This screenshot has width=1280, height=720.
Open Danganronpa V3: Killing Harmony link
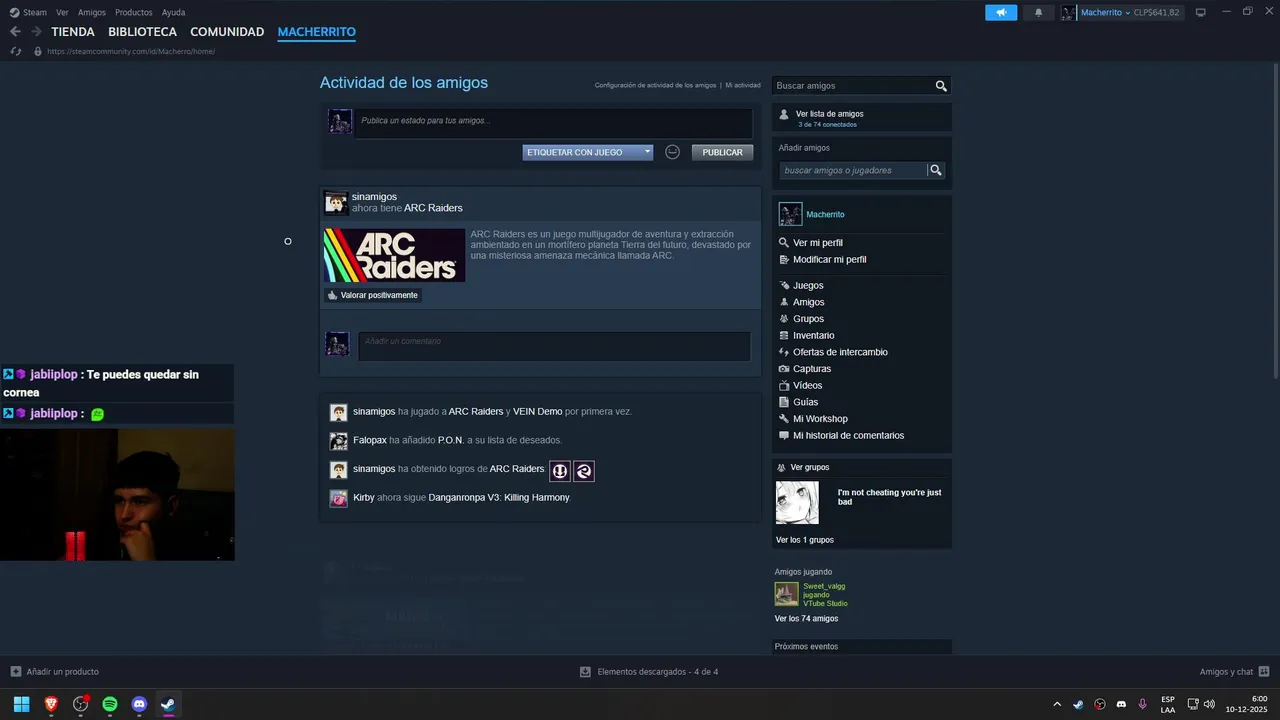tap(499, 498)
